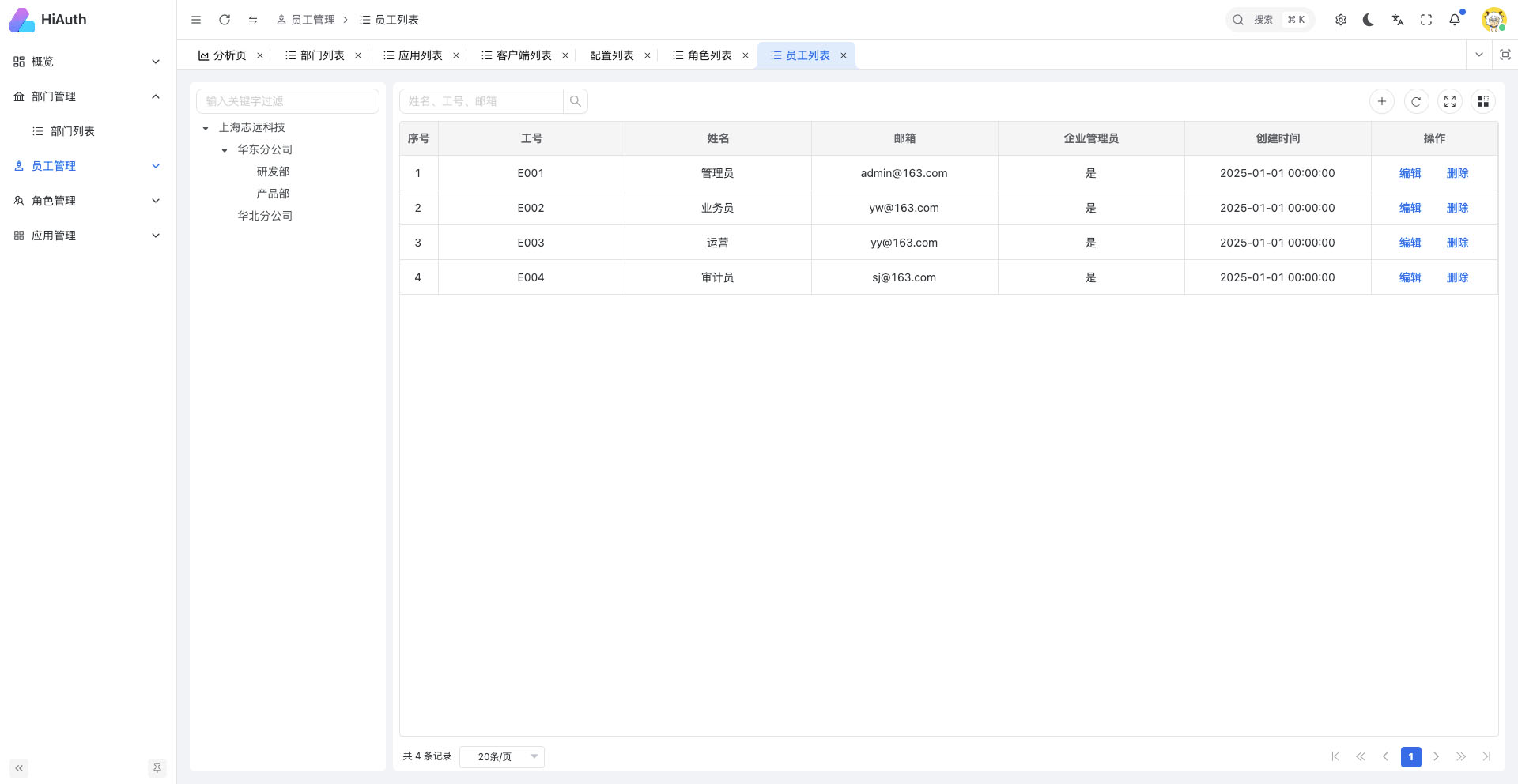
Task: Open the column settings grid icon
Action: [1483, 101]
